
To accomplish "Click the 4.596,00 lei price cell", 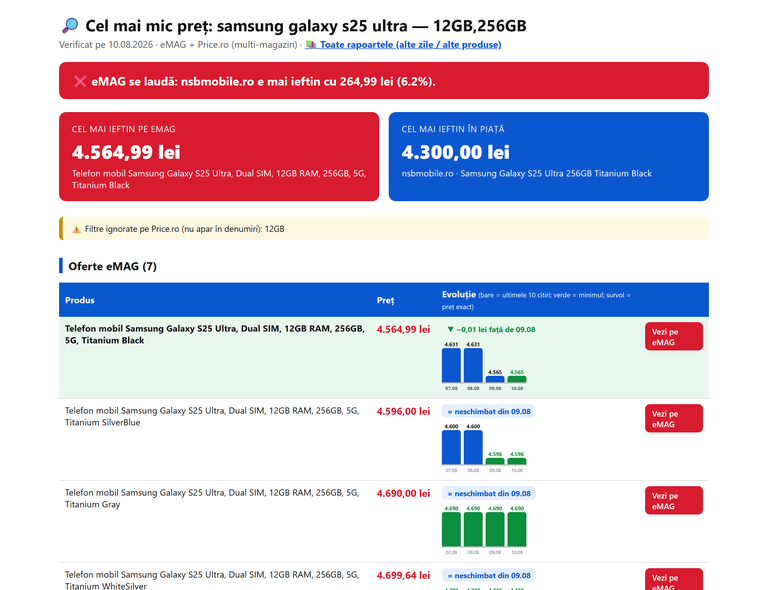I will (x=403, y=411).
